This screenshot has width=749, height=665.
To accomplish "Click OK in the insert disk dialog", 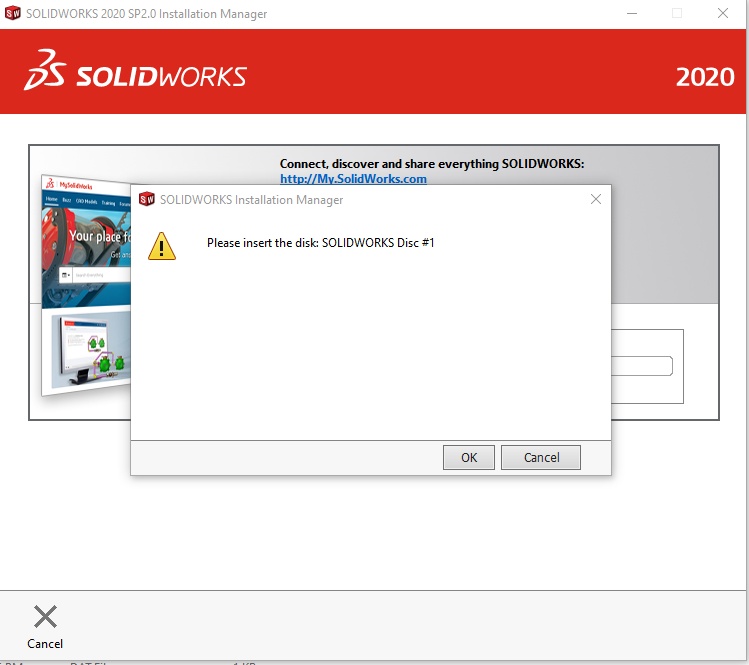I will click(x=469, y=457).
